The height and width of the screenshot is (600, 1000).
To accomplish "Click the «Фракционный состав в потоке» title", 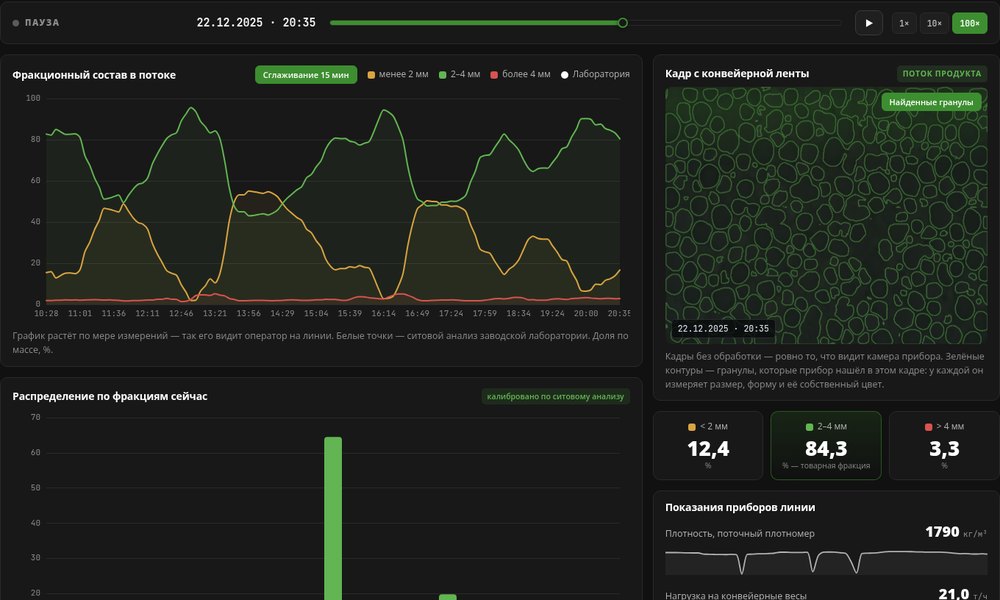I will point(94,75).
